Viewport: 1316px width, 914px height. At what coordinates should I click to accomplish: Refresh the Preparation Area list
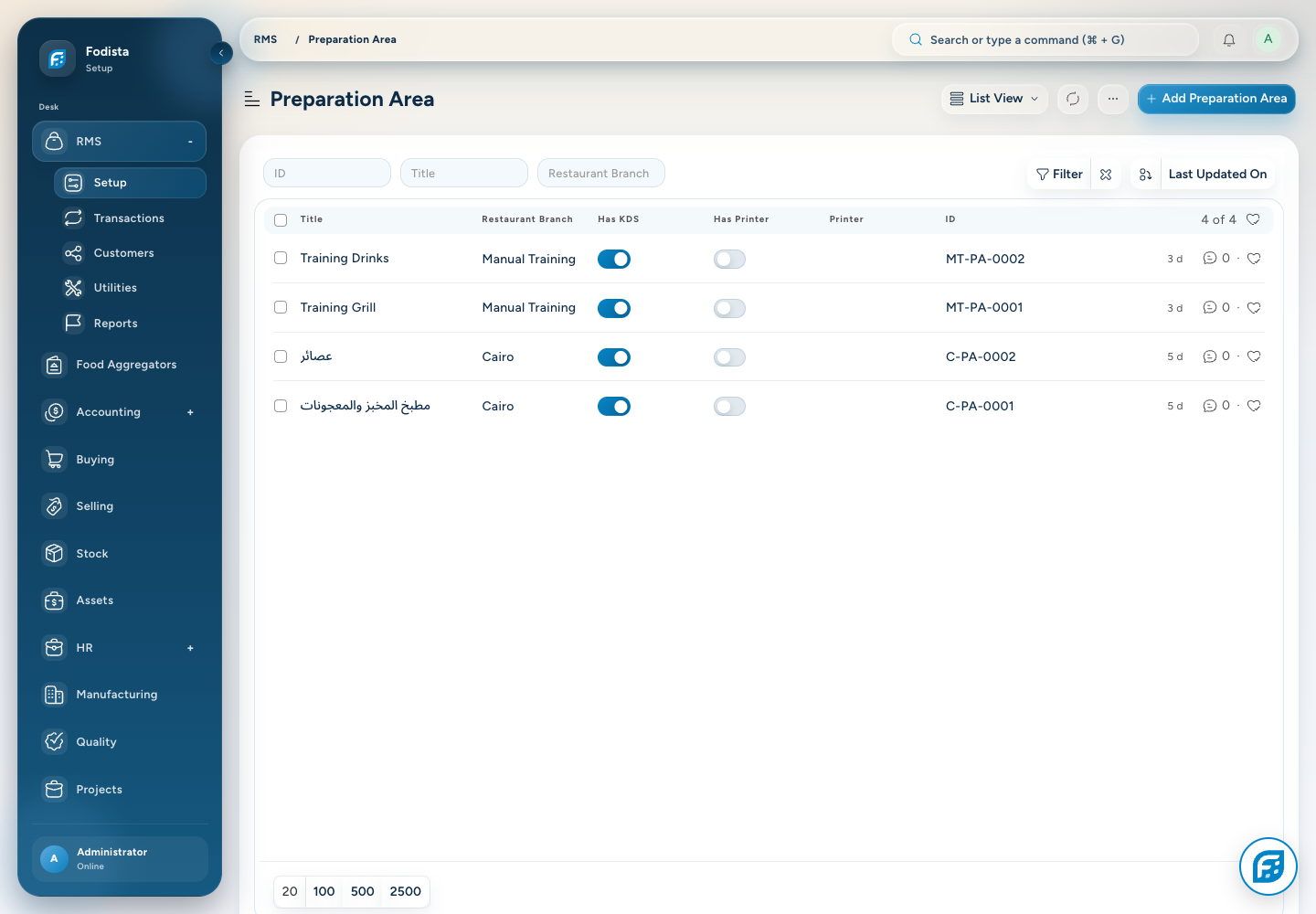(x=1073, y=99)
